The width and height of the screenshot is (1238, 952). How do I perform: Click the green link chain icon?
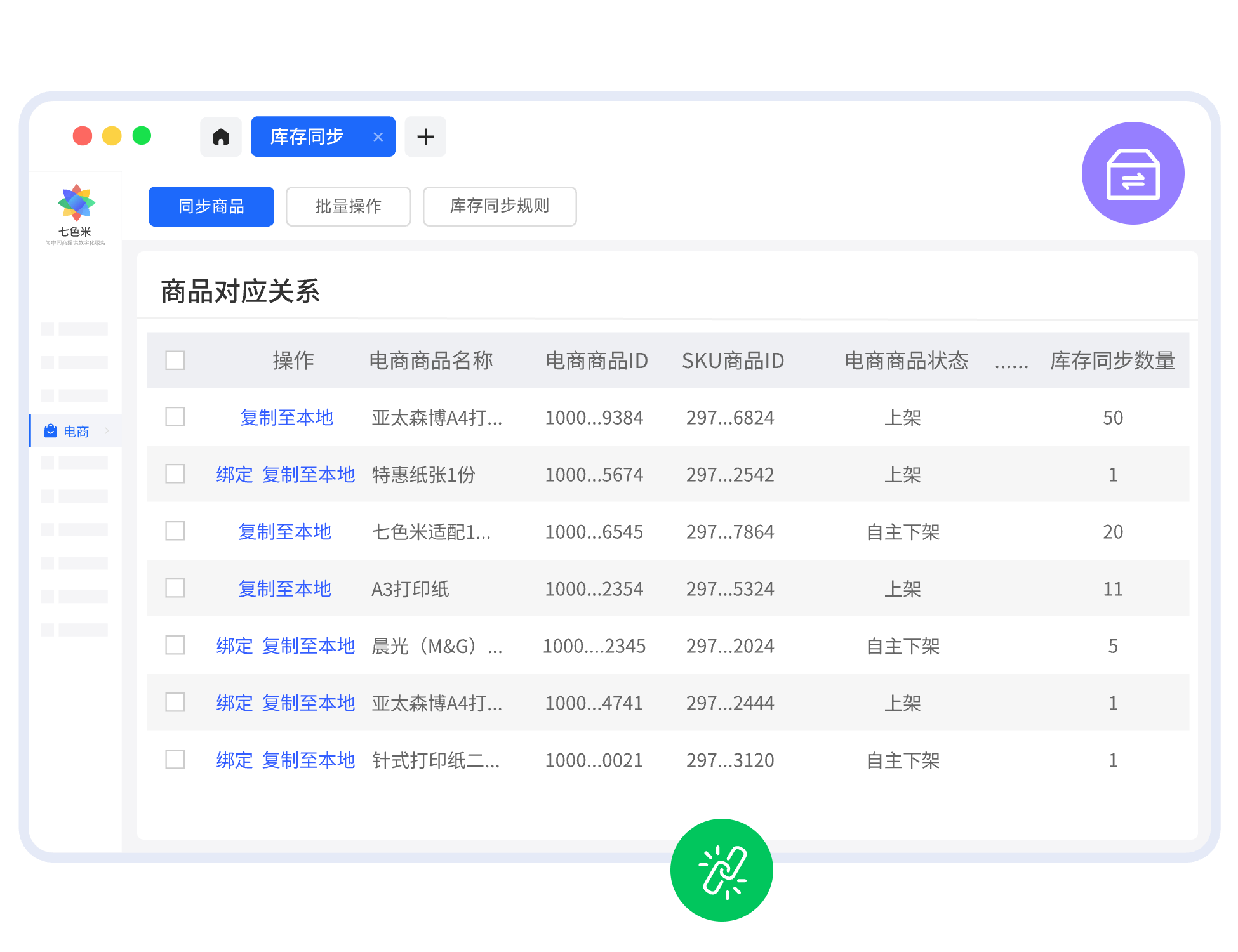(722, 870)
